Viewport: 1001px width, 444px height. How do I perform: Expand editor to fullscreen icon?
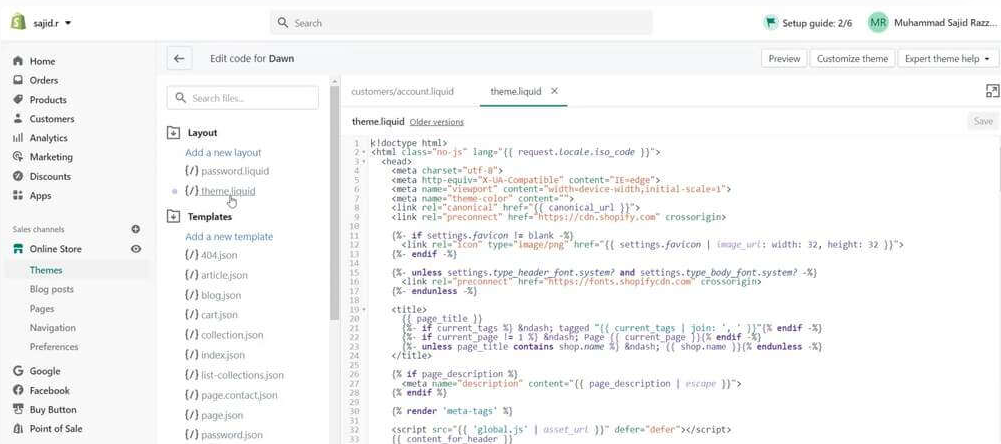(x=992, y=91)
